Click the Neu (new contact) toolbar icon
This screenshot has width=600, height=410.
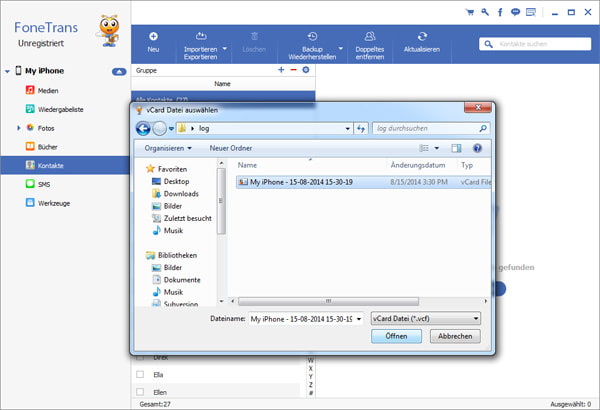[153, 36]
